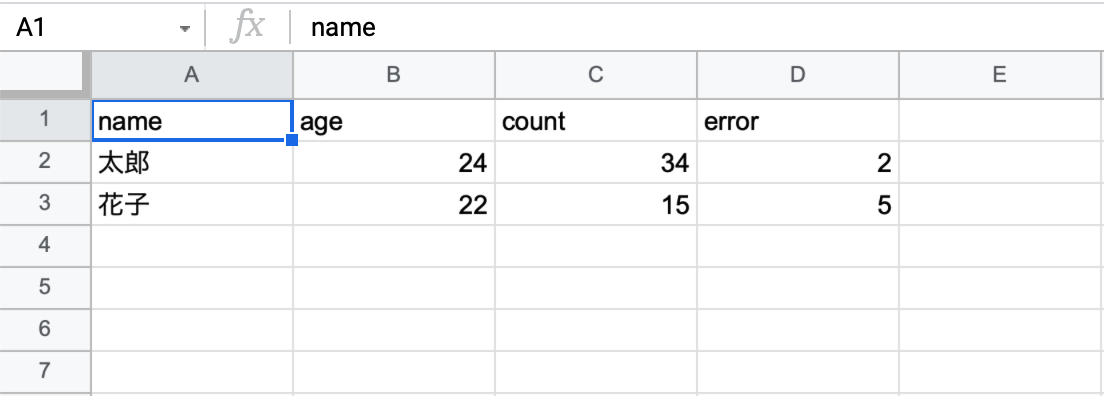This screenshot has height=396, width=1104.
Task: Select column B header
Action: pos(394,75)
